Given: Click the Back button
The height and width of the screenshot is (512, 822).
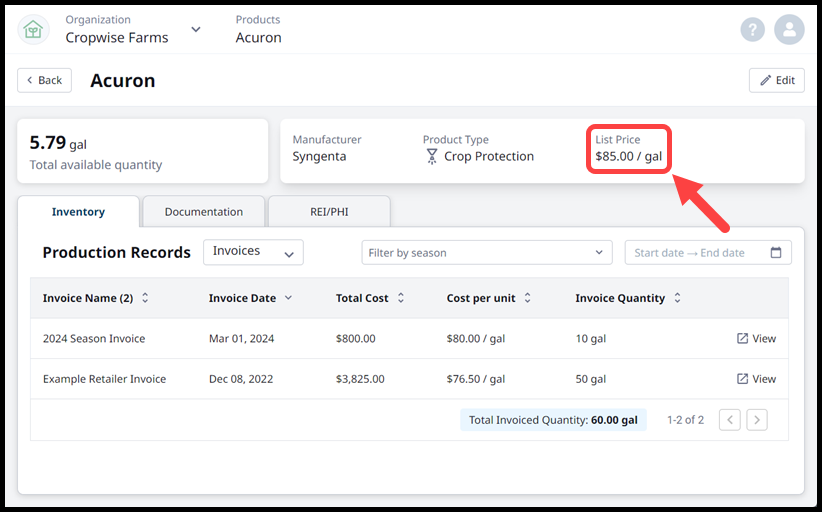Looking at the screenshot, I should click(x=44, y=80).
